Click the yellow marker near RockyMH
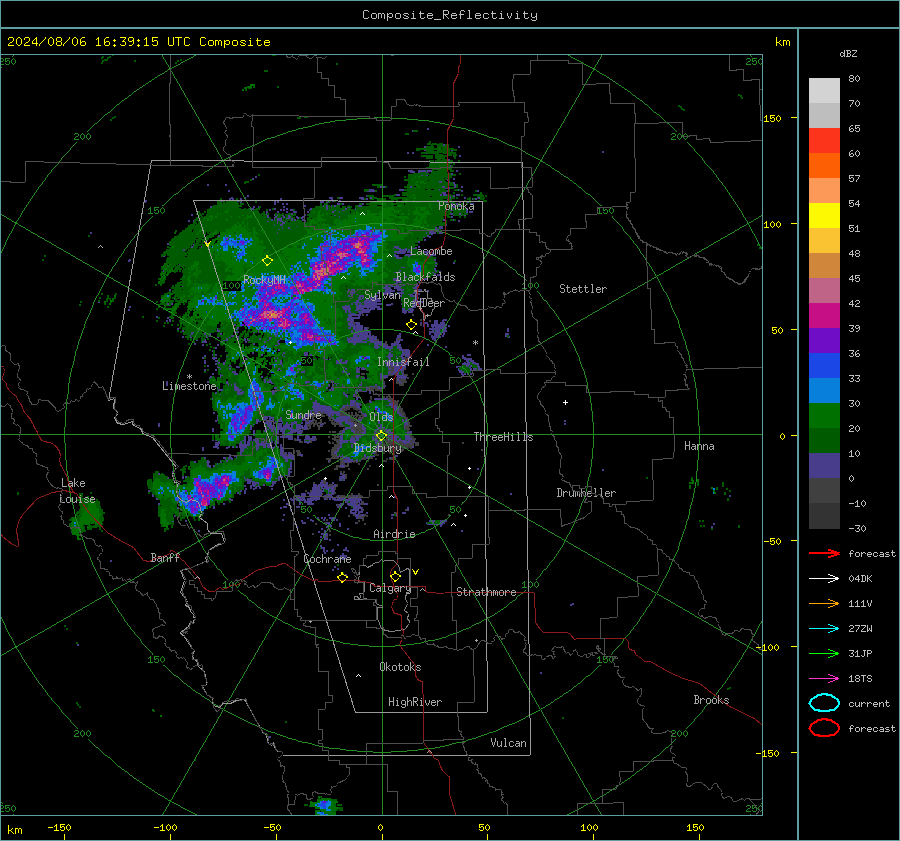This screenshot has width=900, height=841. [x=267, y=261]
